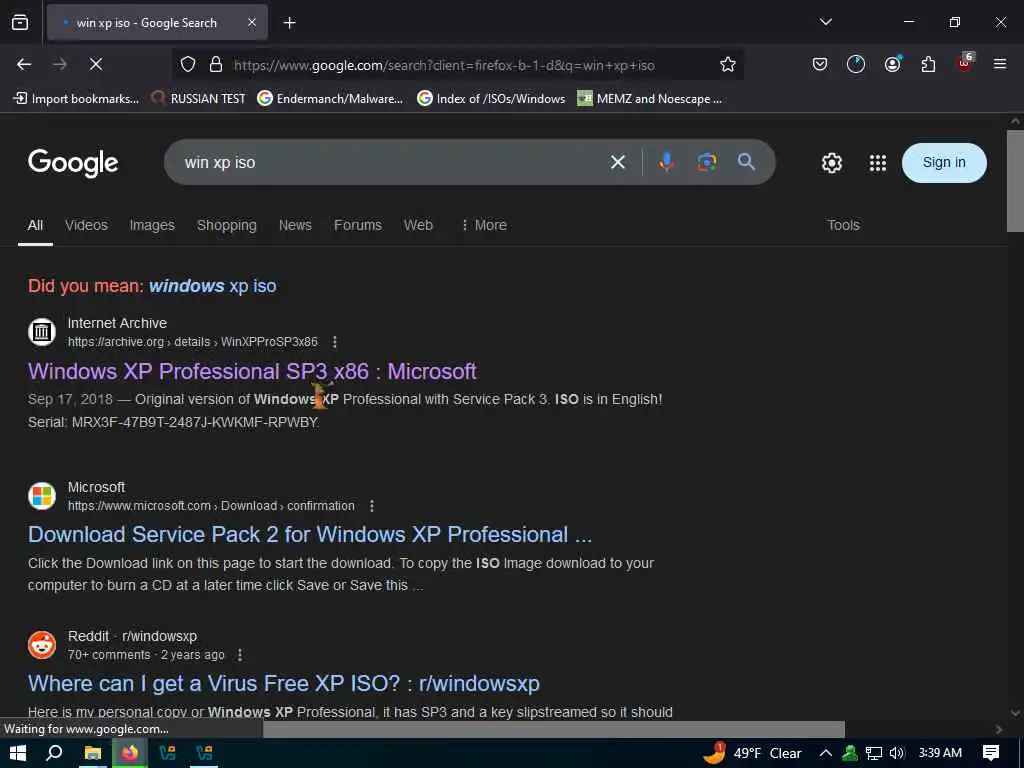The height and width of the screenshot is (768, 1024).
Task: Click horizontal page scrollbar thumb
Action: tap(554, 729)
